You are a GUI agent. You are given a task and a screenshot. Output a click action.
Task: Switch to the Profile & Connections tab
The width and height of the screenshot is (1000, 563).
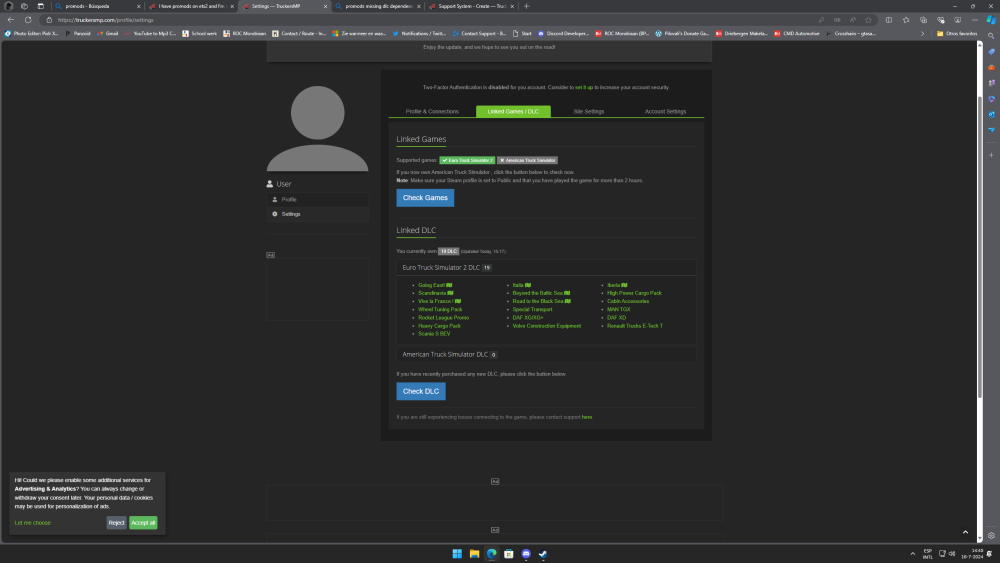(x=432, y=112)
